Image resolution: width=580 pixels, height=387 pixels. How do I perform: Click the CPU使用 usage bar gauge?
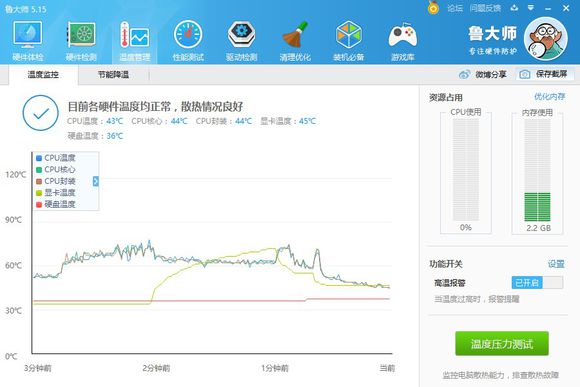click(466, 170)
